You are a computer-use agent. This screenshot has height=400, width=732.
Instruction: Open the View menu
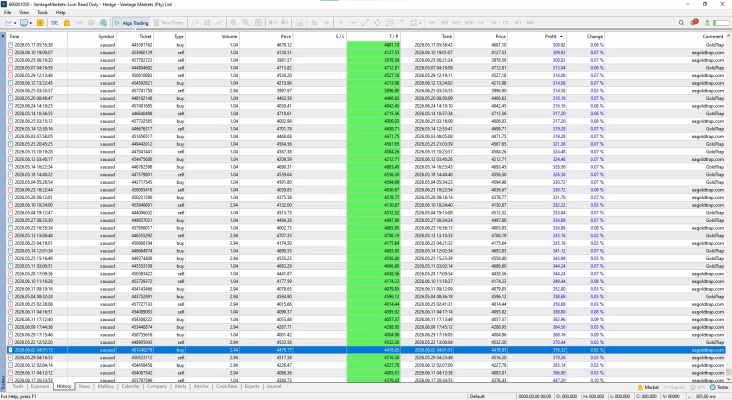coord(24,12)
